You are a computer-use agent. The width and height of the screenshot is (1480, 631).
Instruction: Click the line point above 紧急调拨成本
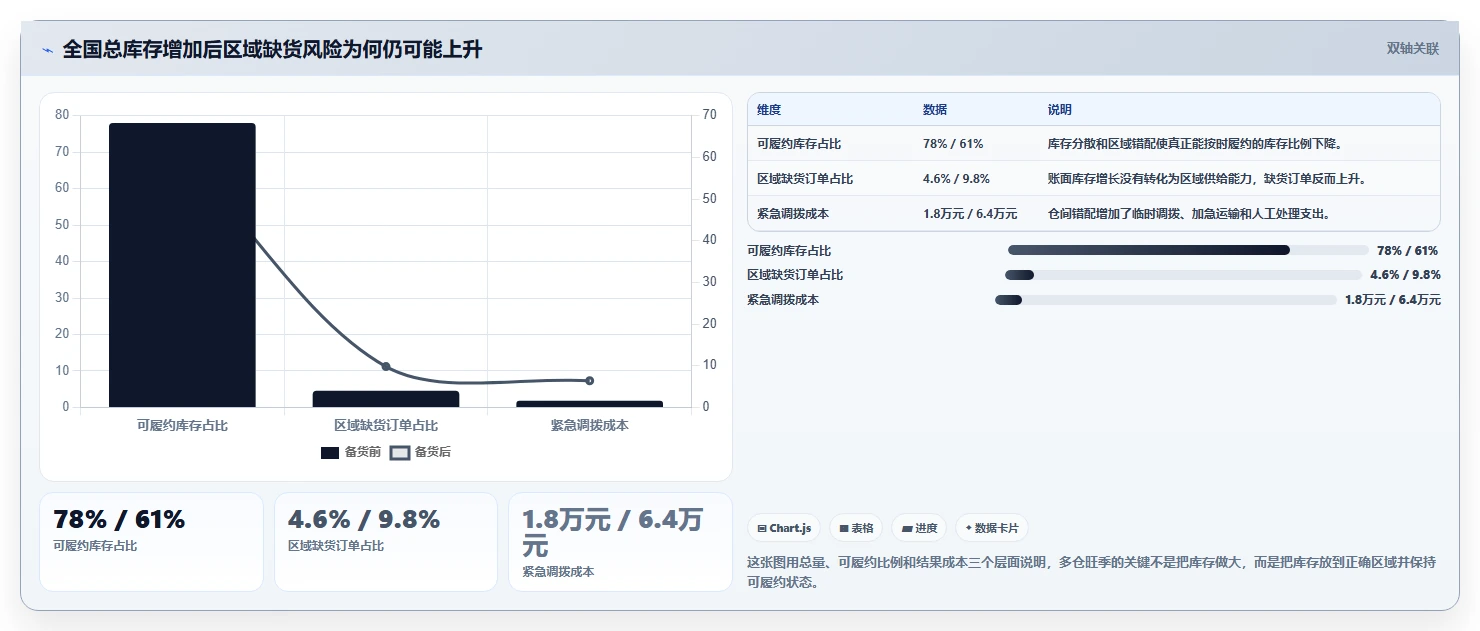pos(589,380)
